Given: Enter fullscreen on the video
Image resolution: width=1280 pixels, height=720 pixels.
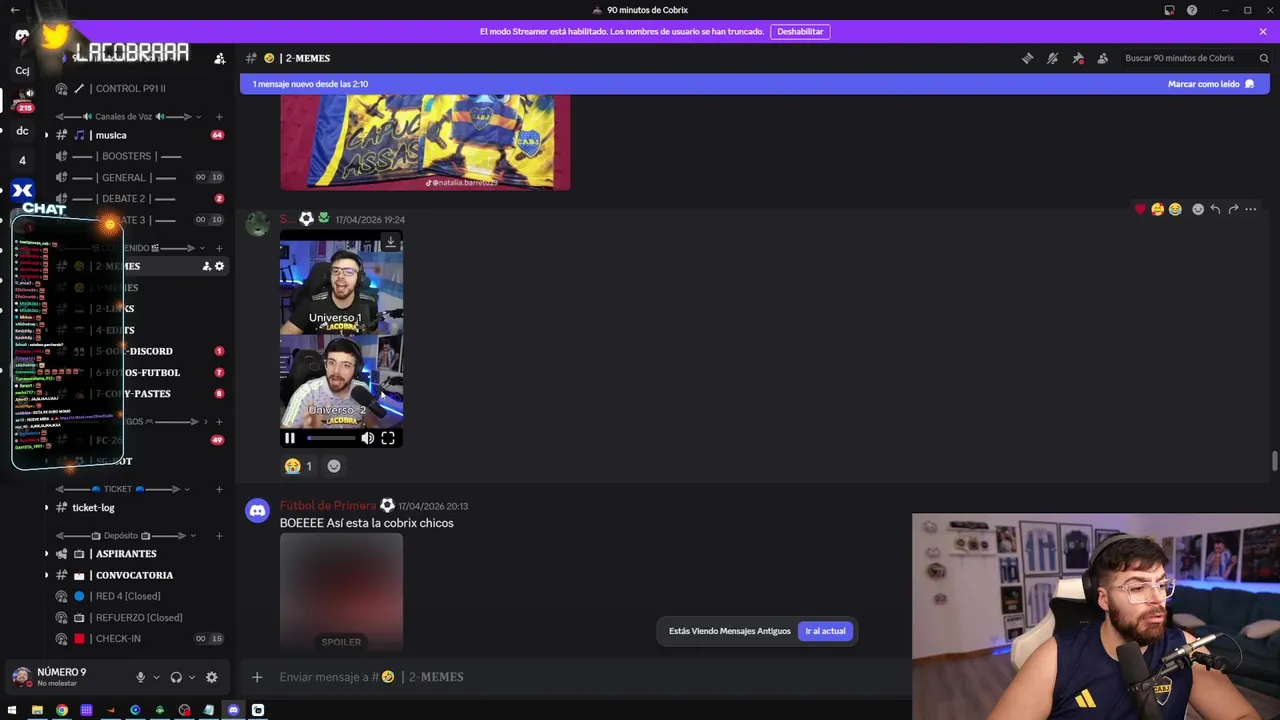Looking at the screenshot, I should [388, 438].
